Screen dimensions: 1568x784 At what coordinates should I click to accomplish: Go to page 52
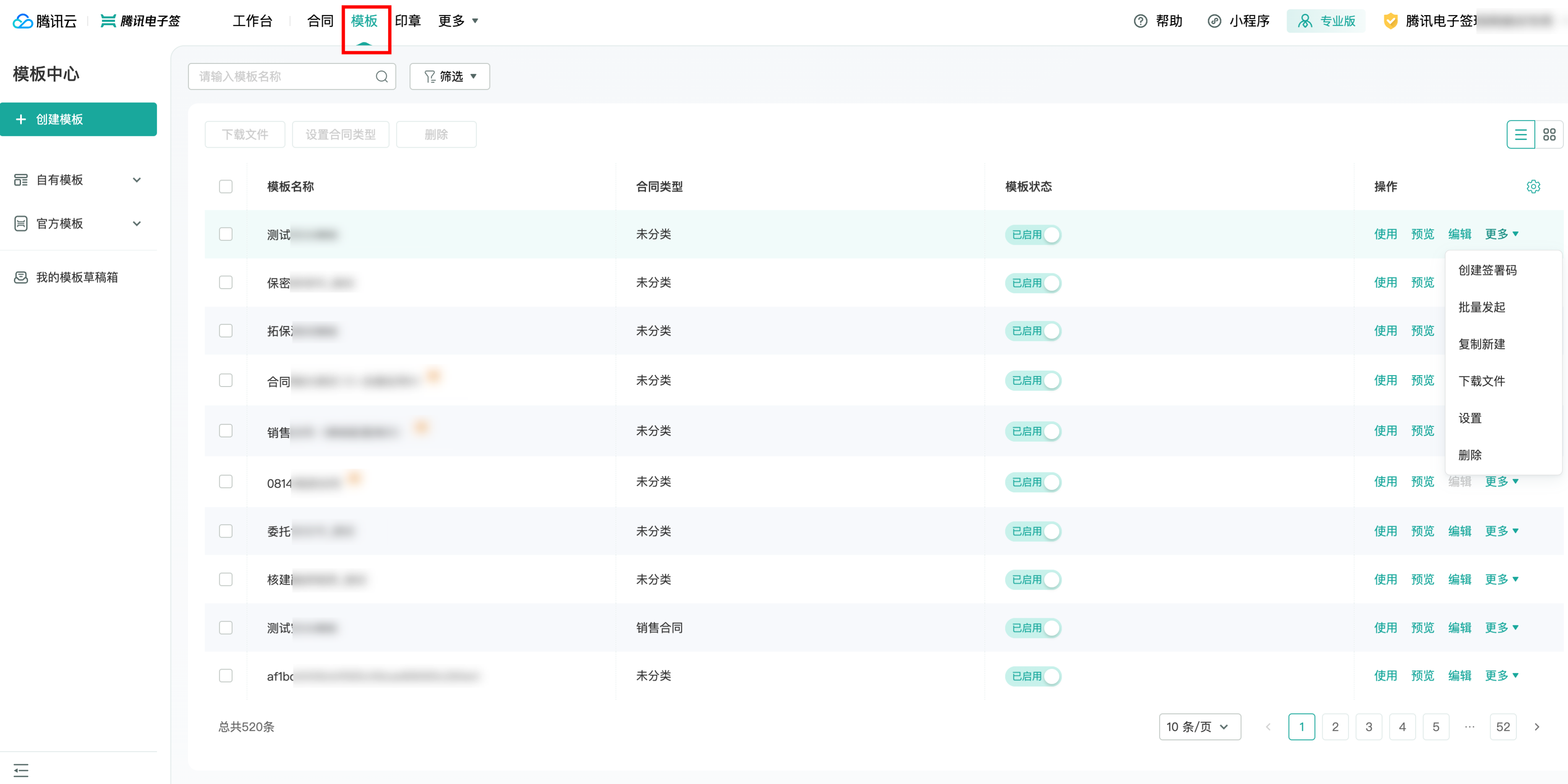1503,727
